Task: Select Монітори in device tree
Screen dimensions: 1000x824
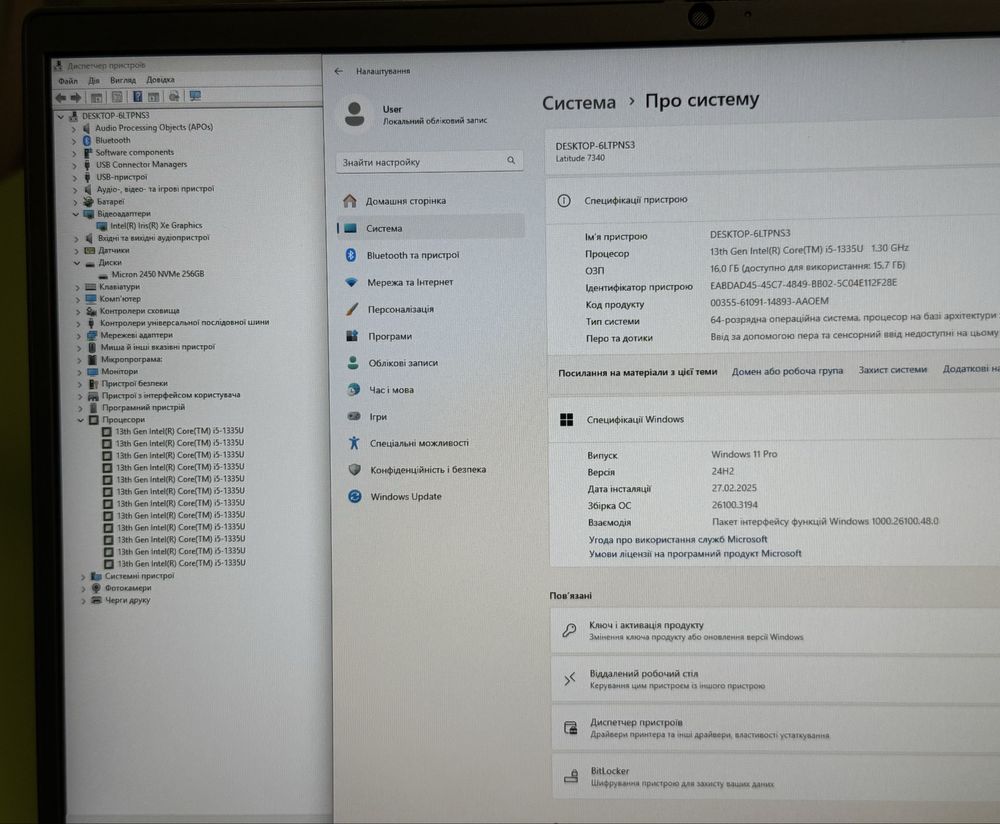Action: 119,372
